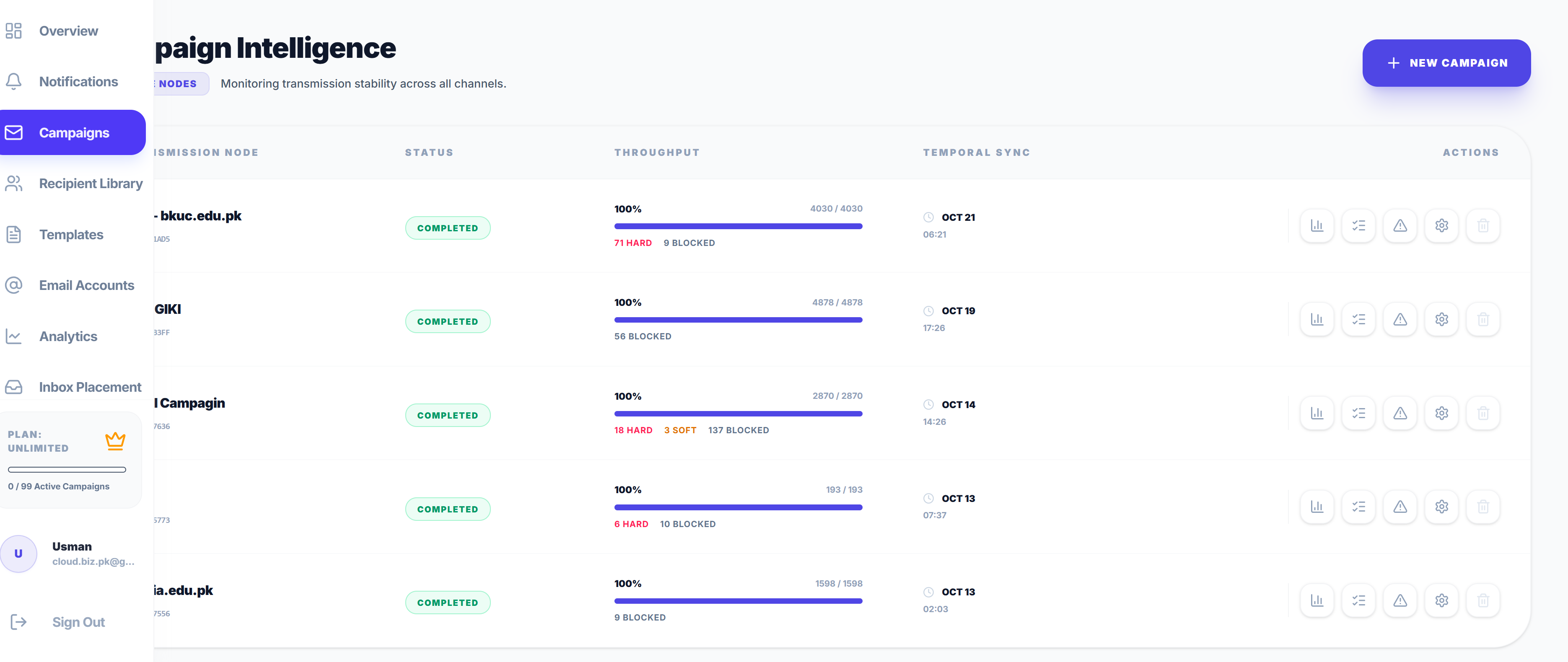Open checklist icon for Campagin row dated Oct 14
Viewport: 1568px width, 662px height.
pos(1358,413)
